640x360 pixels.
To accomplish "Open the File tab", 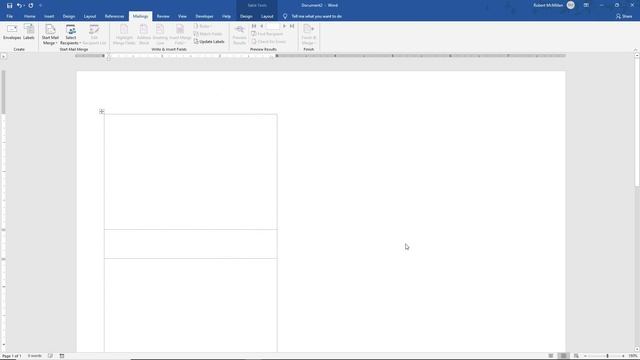I will click(x=9, y=16).
